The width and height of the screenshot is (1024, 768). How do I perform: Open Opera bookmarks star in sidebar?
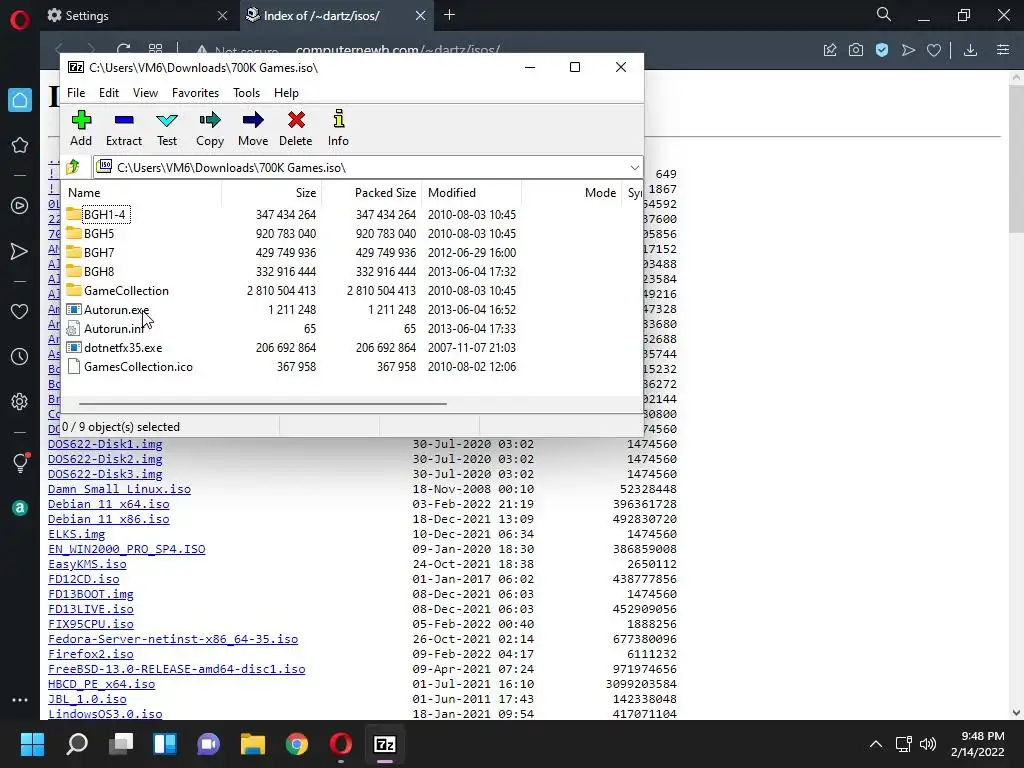pos(20,145)
